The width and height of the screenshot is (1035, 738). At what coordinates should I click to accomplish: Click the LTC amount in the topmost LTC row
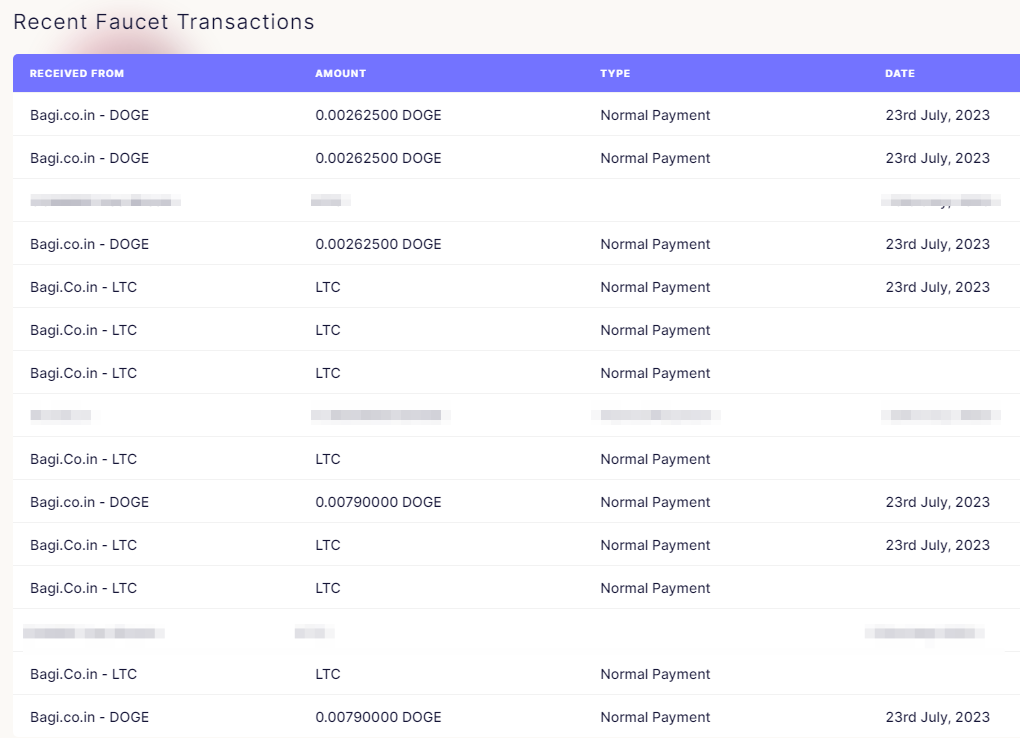coord(328,287)
